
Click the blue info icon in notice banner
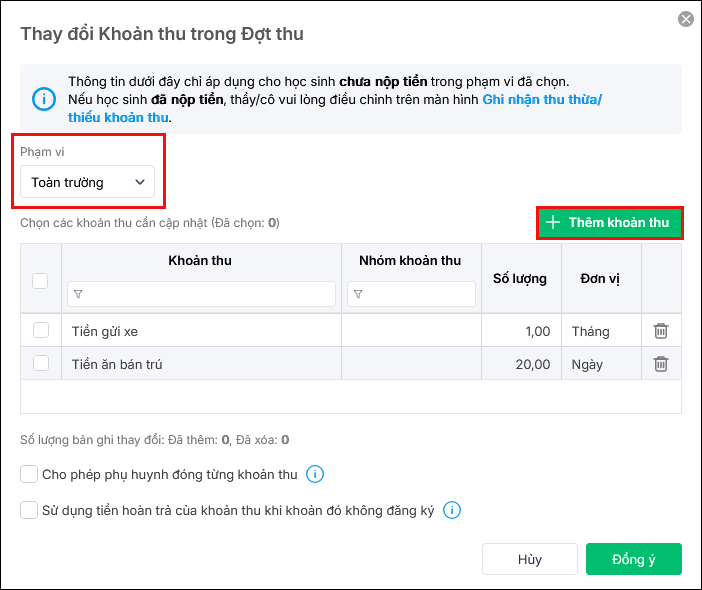click(44, 99)
